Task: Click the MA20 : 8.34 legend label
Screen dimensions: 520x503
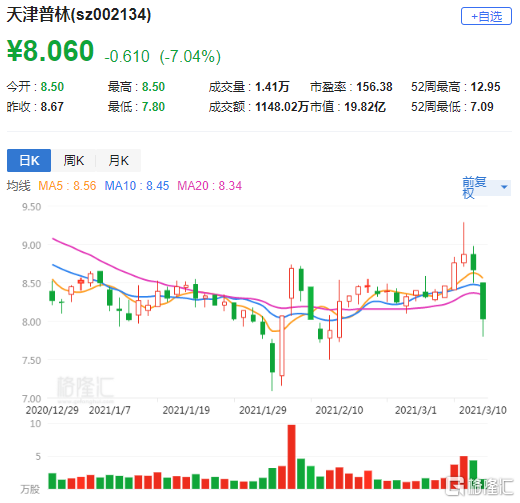Action: pyautogui.click(x=210, y=186)
